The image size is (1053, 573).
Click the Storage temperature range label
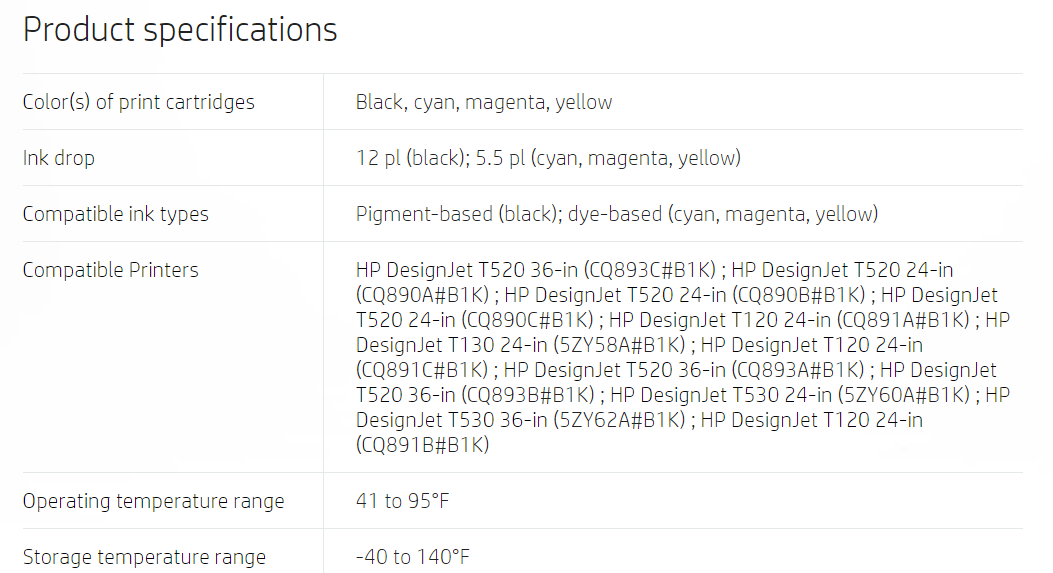[144, 557]
